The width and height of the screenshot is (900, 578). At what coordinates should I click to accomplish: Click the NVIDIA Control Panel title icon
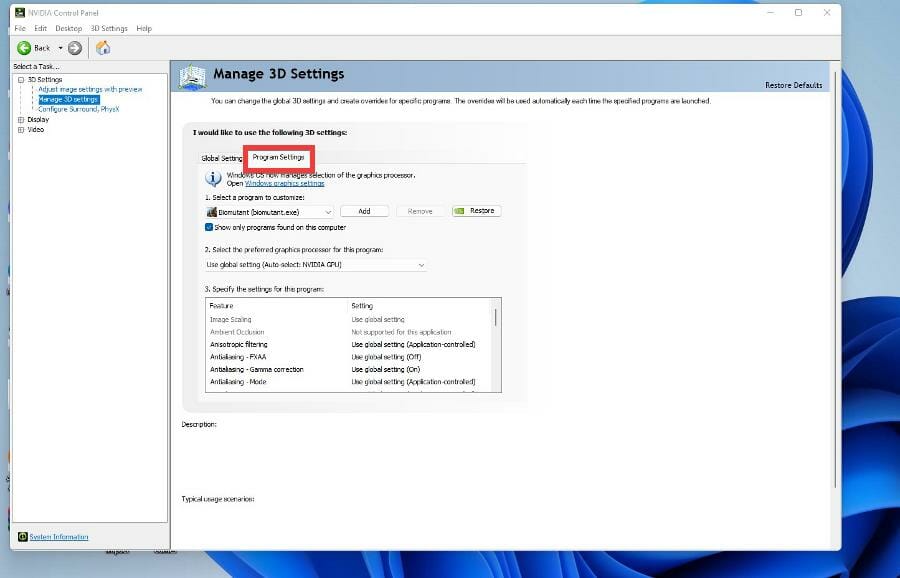pos(20,12)
